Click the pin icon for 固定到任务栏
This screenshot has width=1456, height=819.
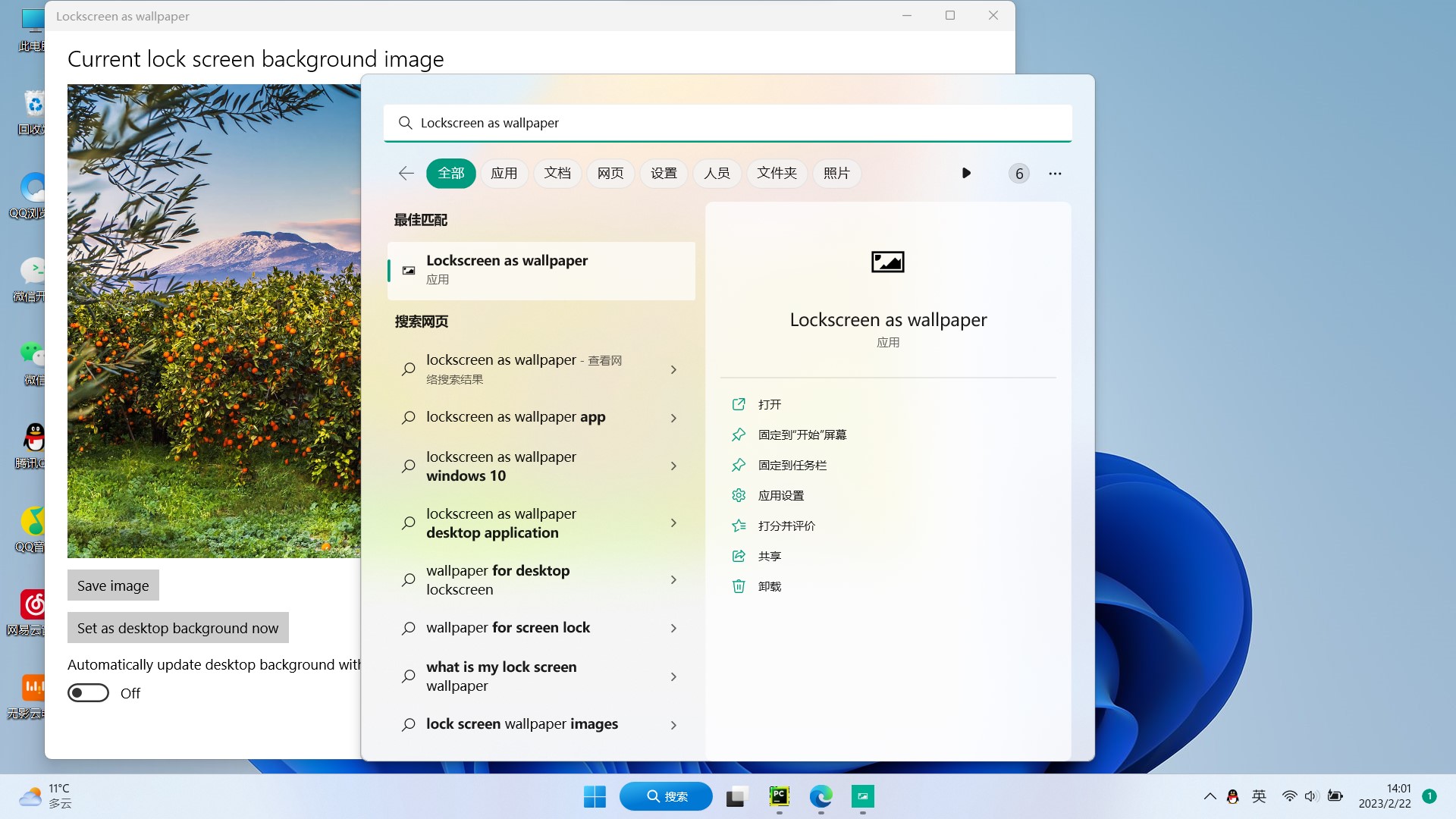pos(739,465)
